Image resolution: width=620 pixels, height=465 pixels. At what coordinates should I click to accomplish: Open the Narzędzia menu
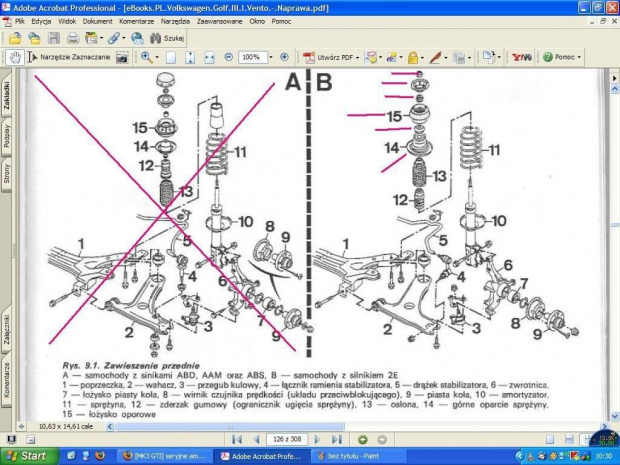coord(175,22)
